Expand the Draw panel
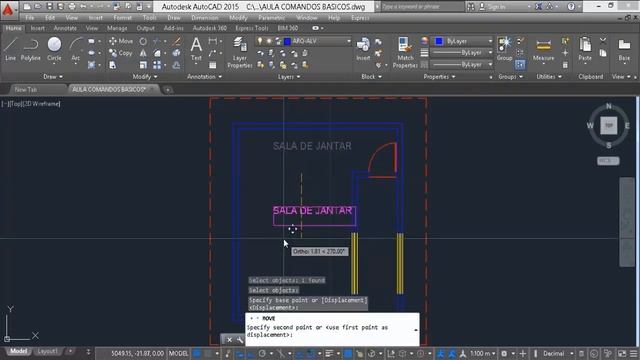This screenshot has width=640, height=360. (x=53, y=76)
